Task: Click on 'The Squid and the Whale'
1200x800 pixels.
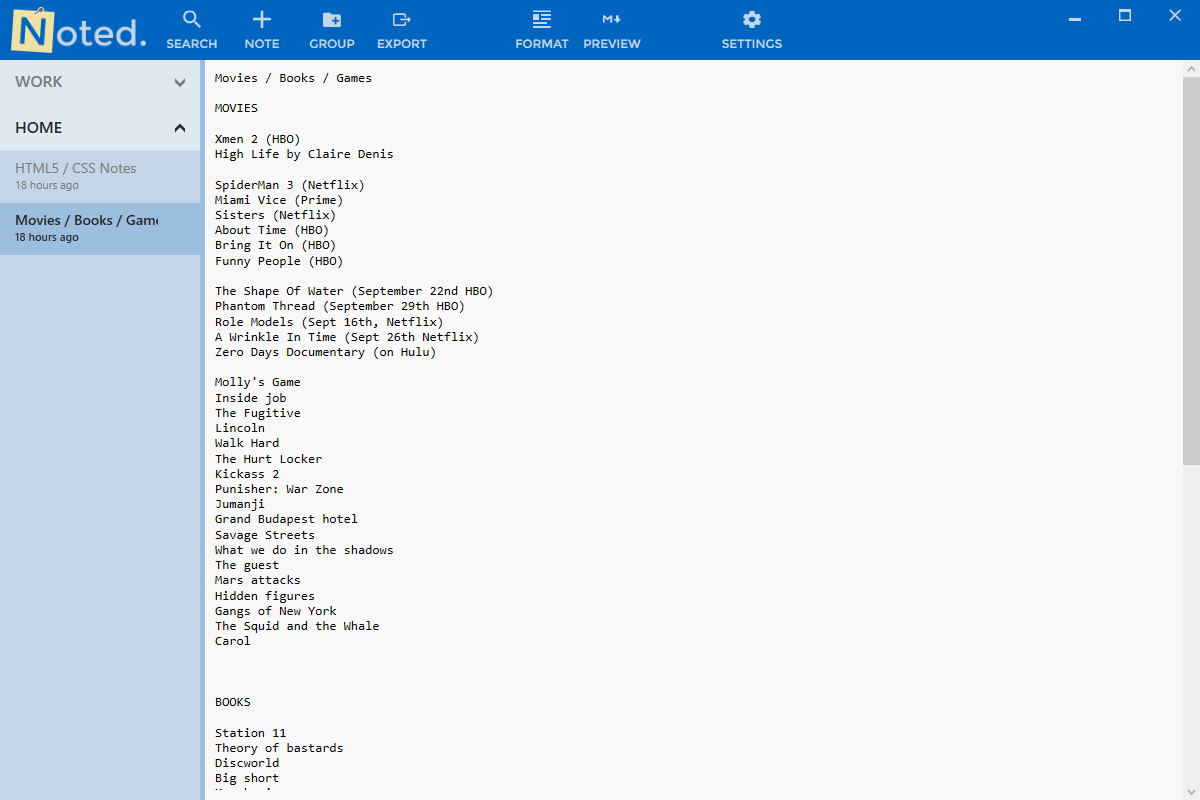Action: pyautogui.click(x=297, y=626)
